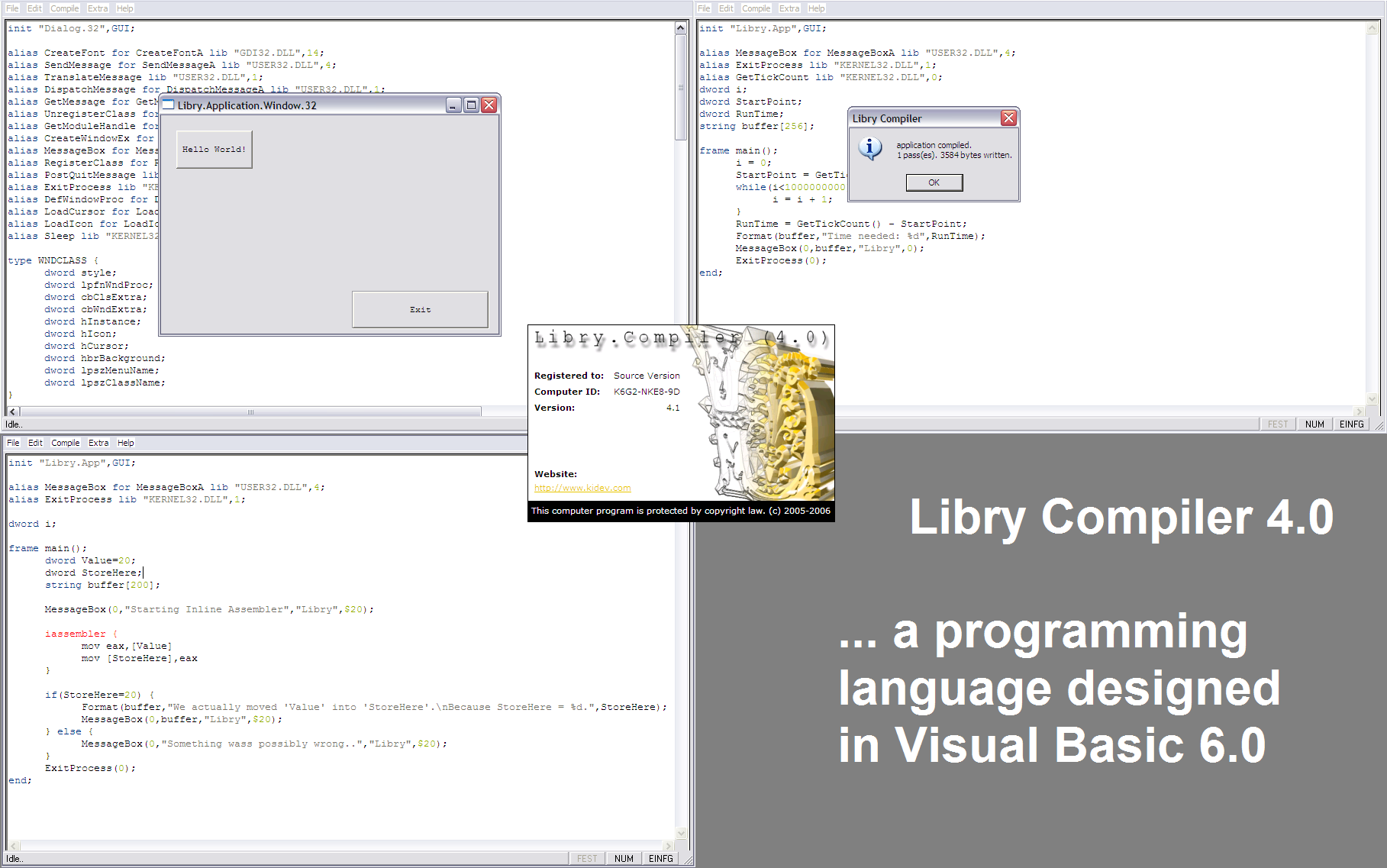Open the Edit menu in the top-left editor
The width and height of the screenshot is (1387, 868).
click(34, 8)
